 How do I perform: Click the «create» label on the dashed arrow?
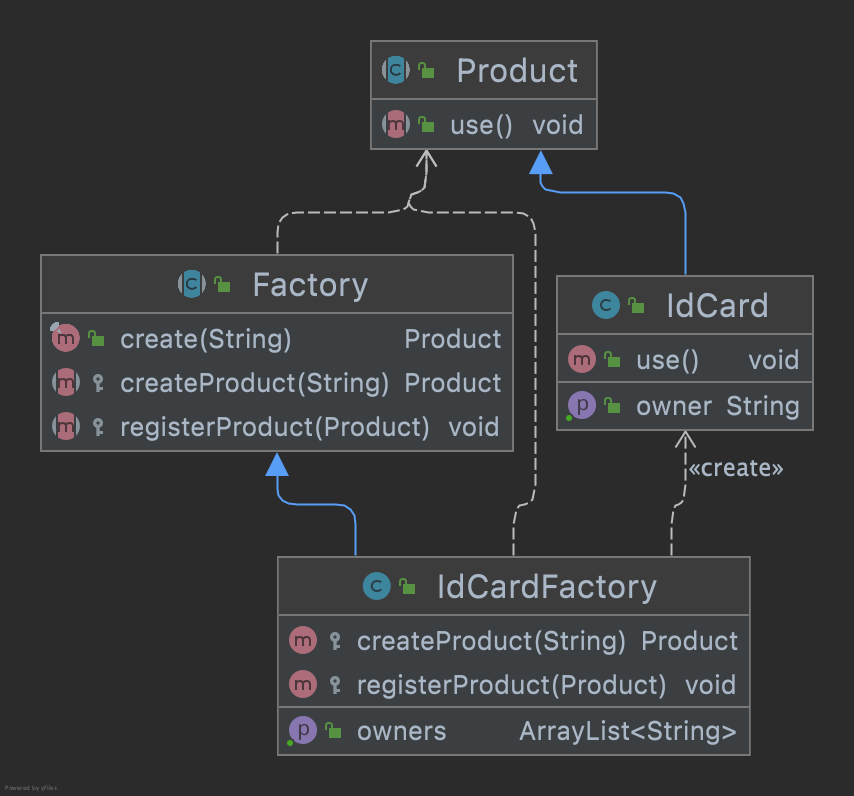[737, 467]
